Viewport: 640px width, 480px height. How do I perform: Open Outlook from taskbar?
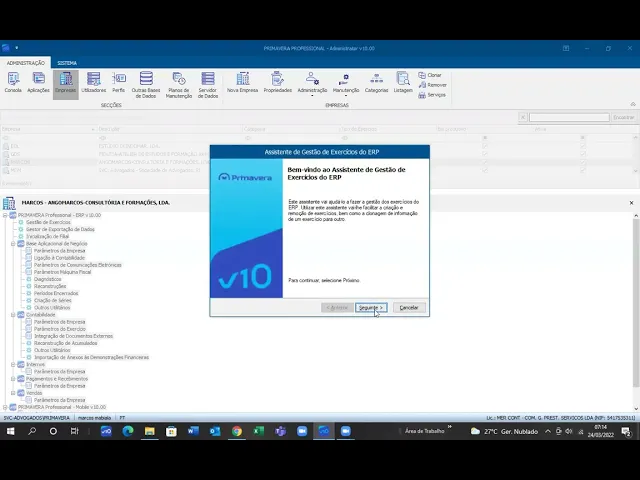point(215,431)
